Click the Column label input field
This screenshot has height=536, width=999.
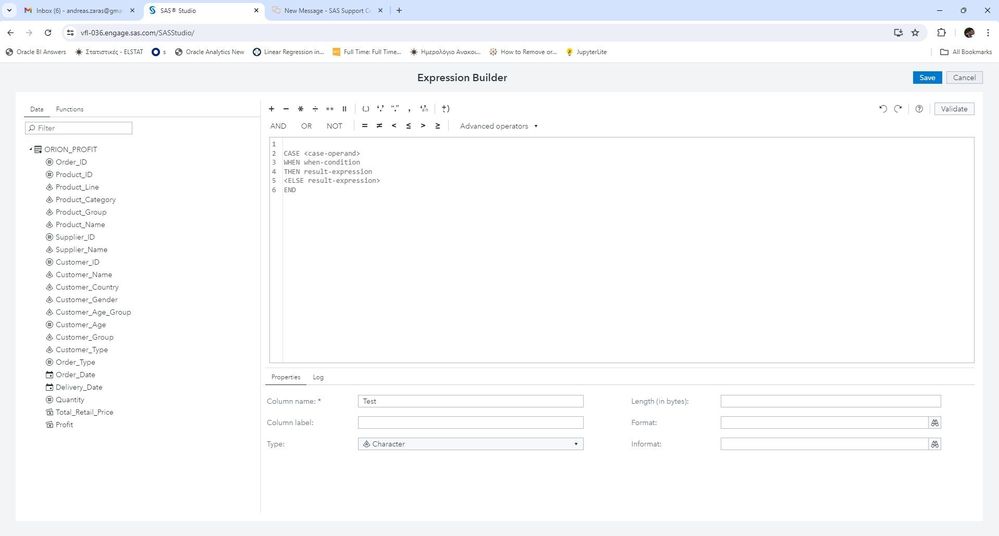point(470,423)
